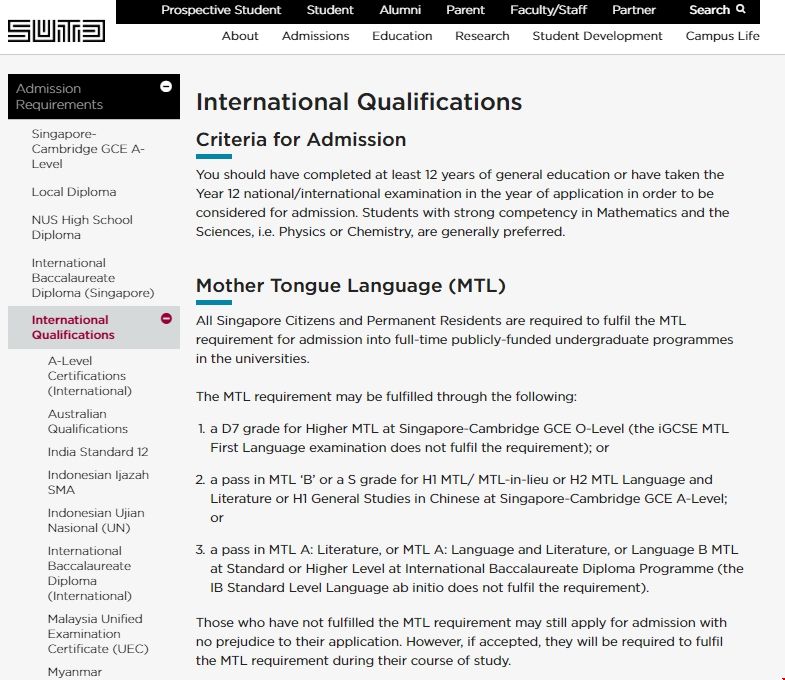Go to the Admissions tab
The height and width of the screenshot is (680, 785).
point(315,36)
